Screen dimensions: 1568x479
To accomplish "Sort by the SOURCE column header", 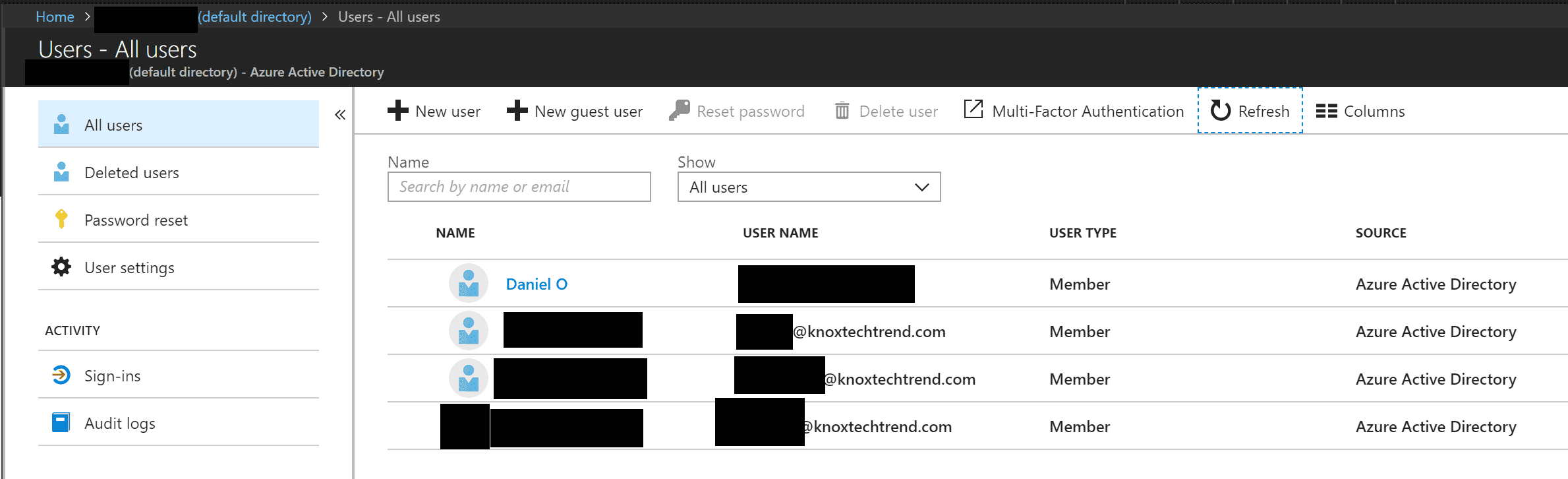I will point(1381,233).
